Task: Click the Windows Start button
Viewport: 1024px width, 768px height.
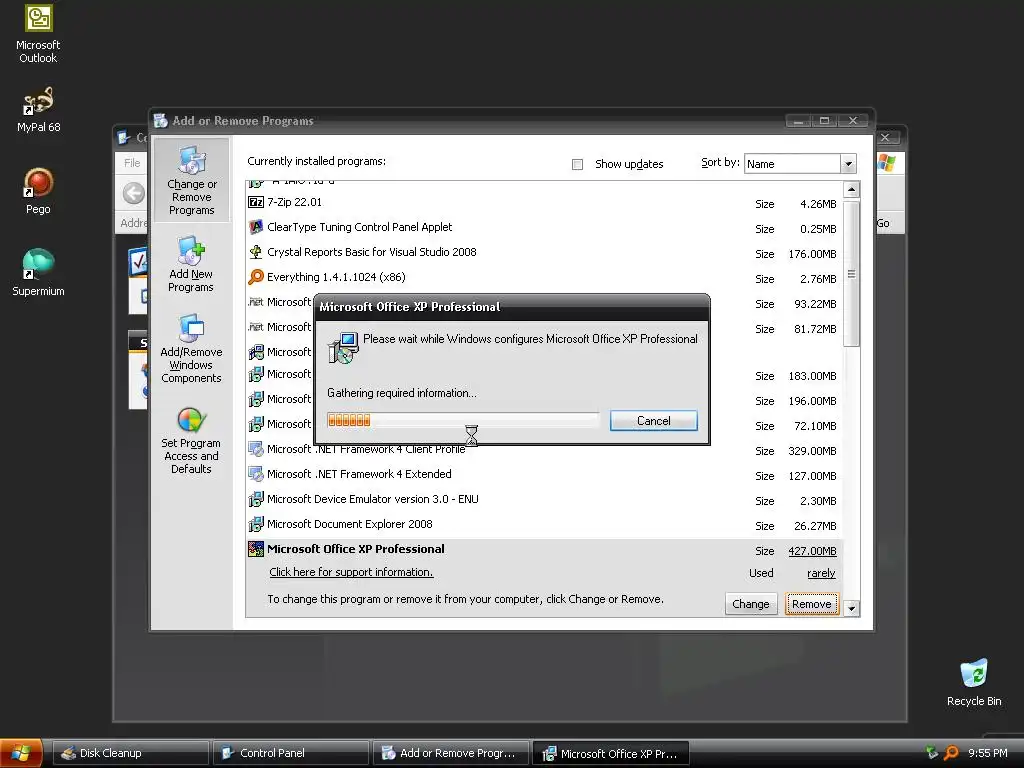Action: coord(21,753)
